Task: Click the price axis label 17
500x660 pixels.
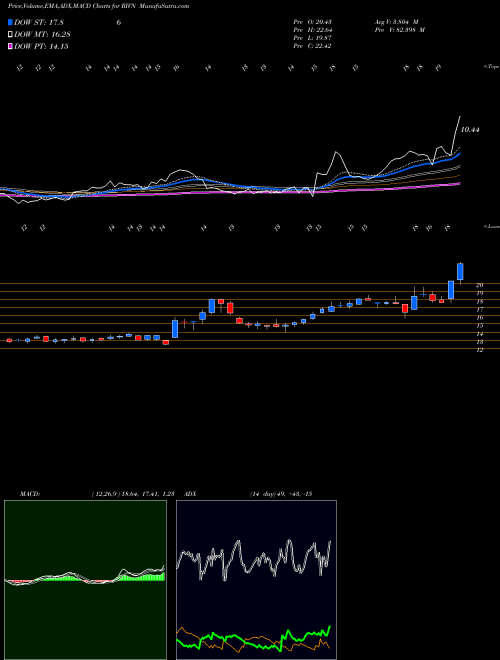Action: coord(479,309)
